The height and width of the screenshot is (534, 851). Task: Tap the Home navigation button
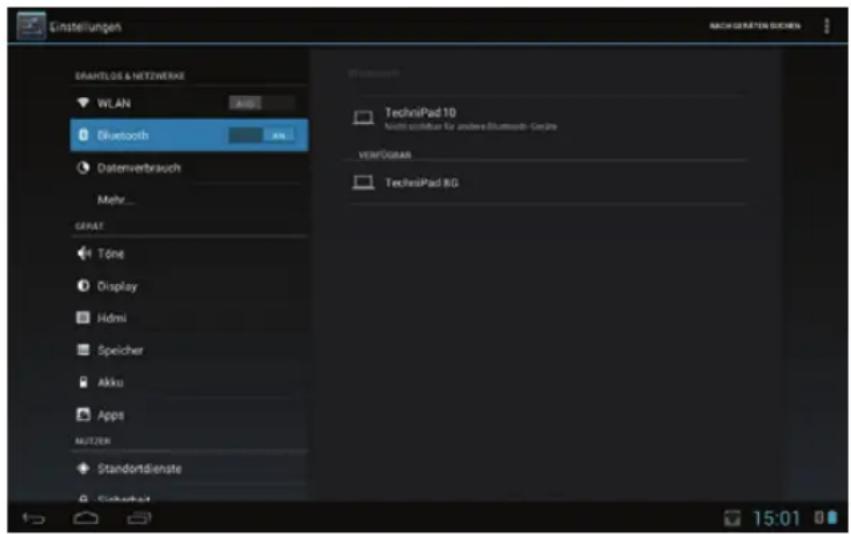pyautogui.click(x=86, y=518)
